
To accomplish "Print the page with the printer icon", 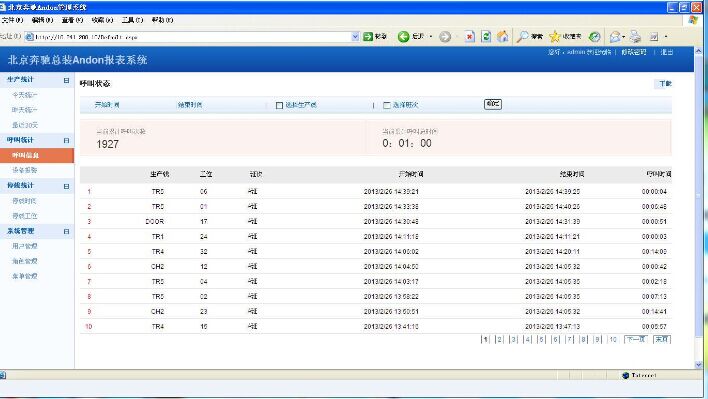I will click(635, 37).
